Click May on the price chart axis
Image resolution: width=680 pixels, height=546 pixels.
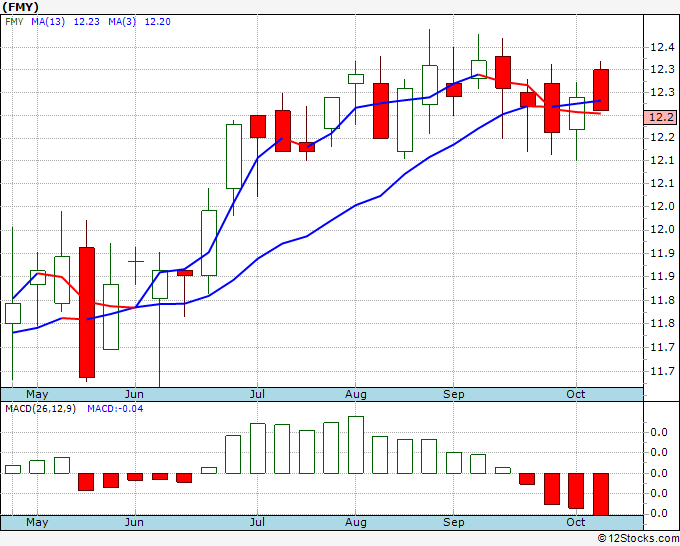tap(37, 394)
